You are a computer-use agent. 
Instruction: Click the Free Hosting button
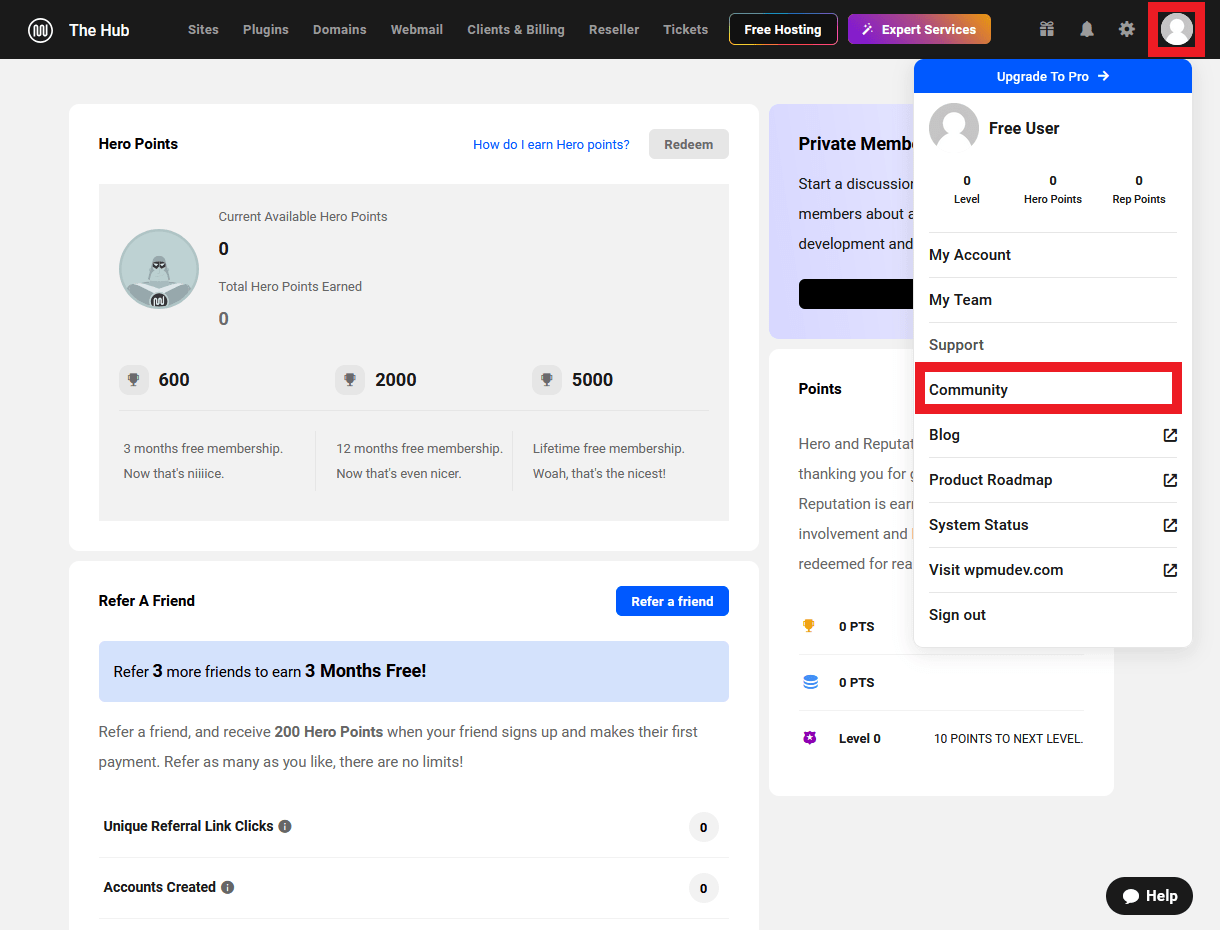pyautogui.click(x=783, y=29)
